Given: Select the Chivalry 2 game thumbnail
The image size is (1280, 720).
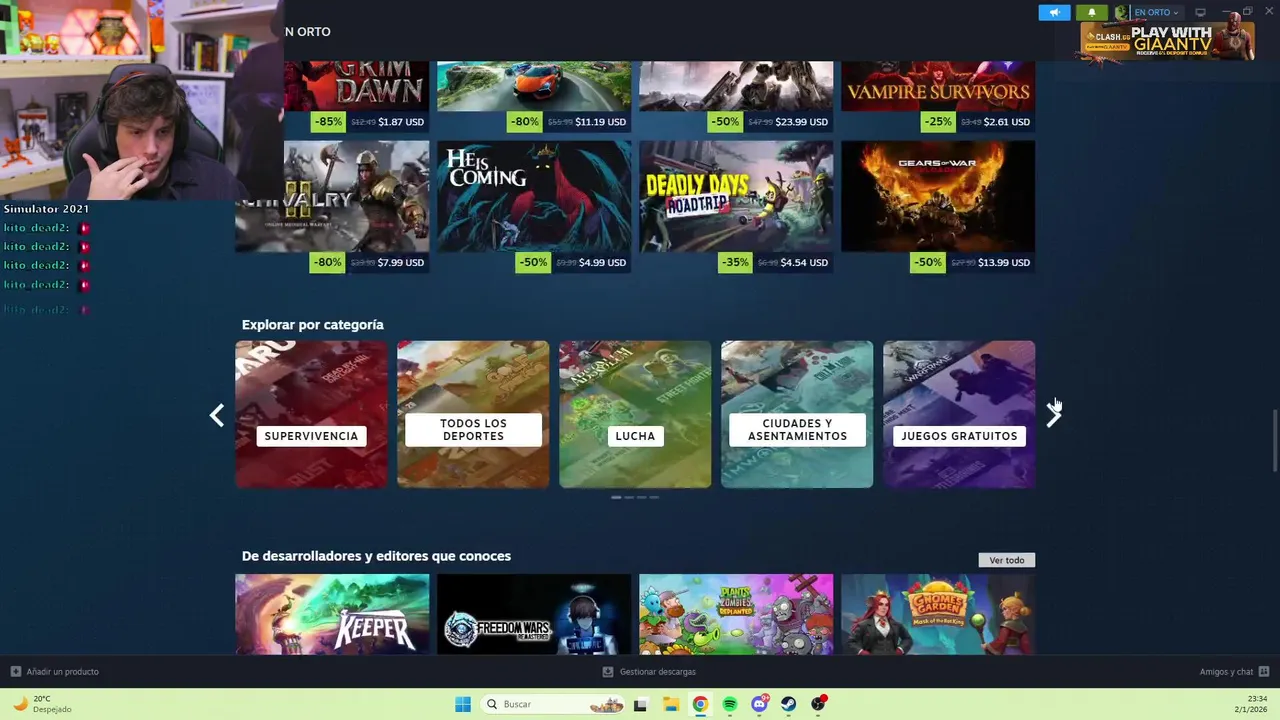Looking at the screenshot, I should click(332, 196).
